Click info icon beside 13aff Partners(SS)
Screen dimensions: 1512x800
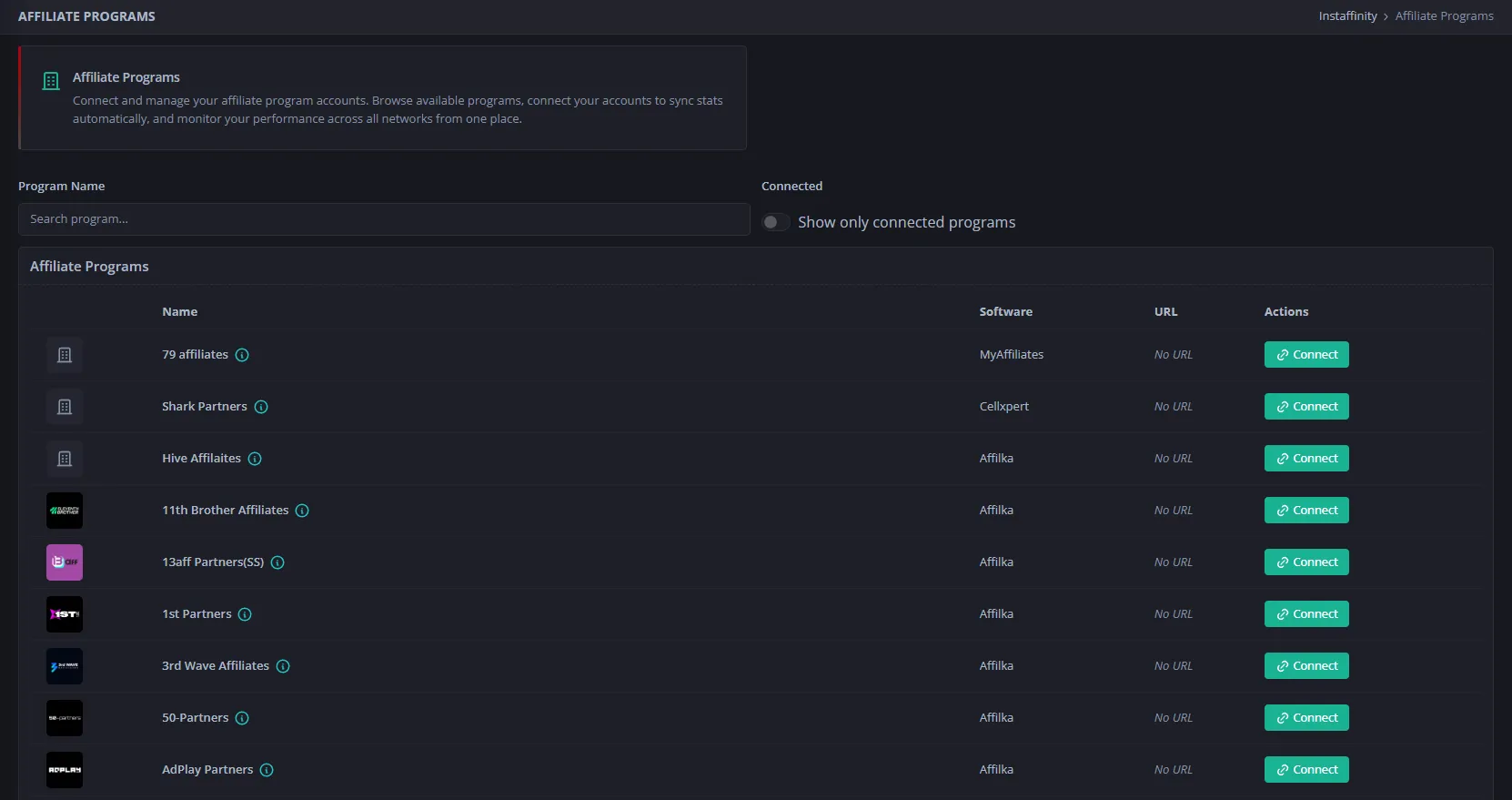click(277, 562)
